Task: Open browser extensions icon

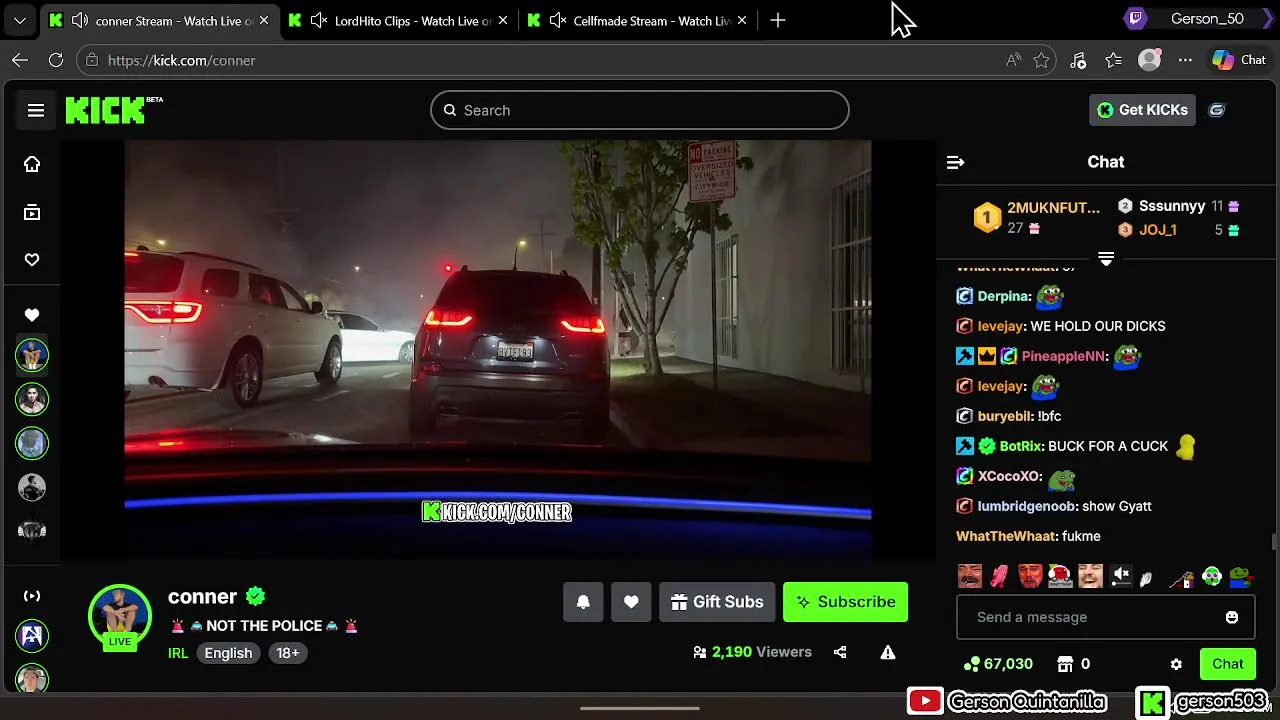Action: coord(1077,60)
